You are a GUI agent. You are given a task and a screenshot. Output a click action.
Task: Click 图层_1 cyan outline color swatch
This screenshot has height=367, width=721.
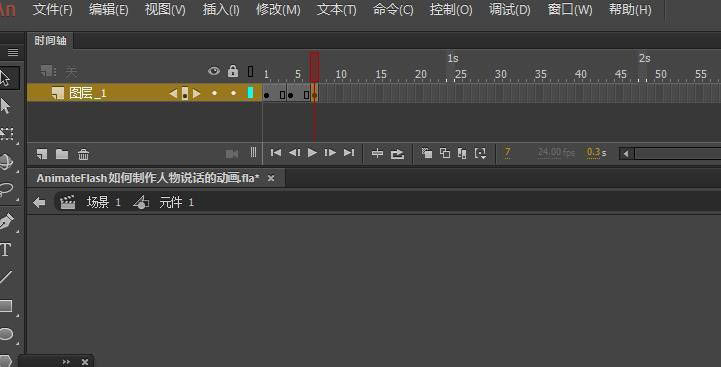point(251,93)
